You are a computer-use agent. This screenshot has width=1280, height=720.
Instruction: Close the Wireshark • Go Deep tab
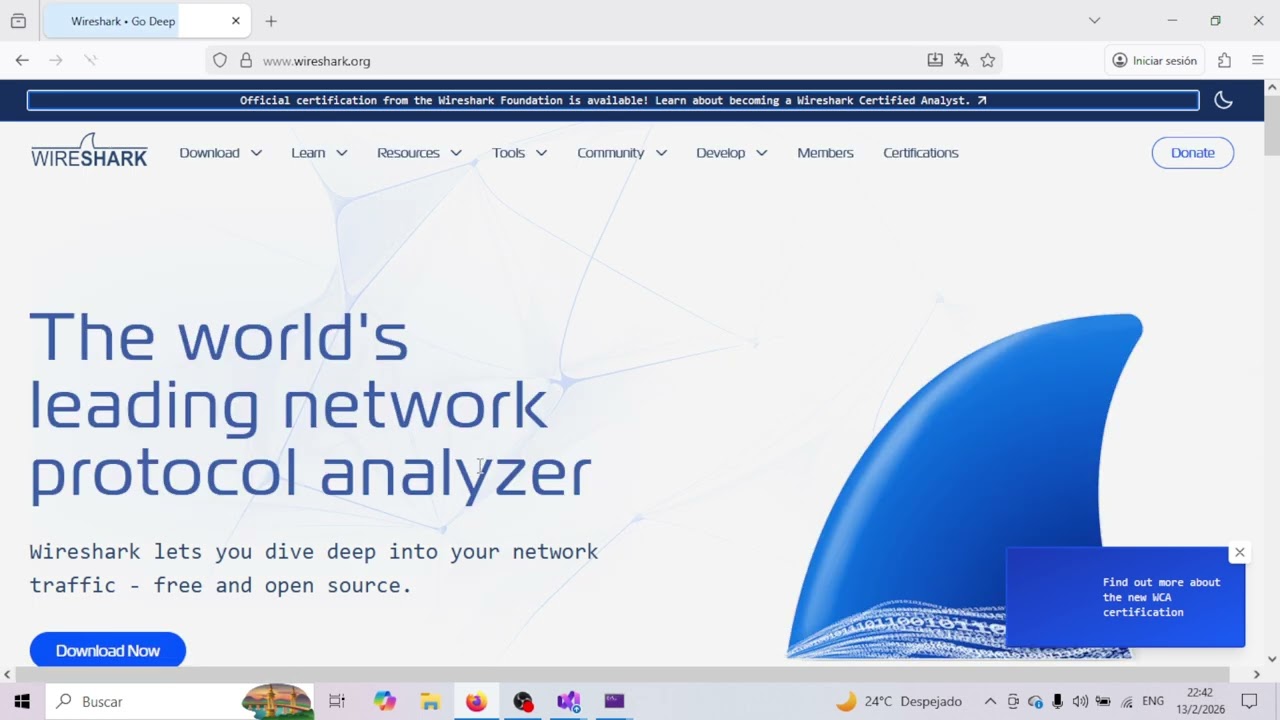point(236,21)
